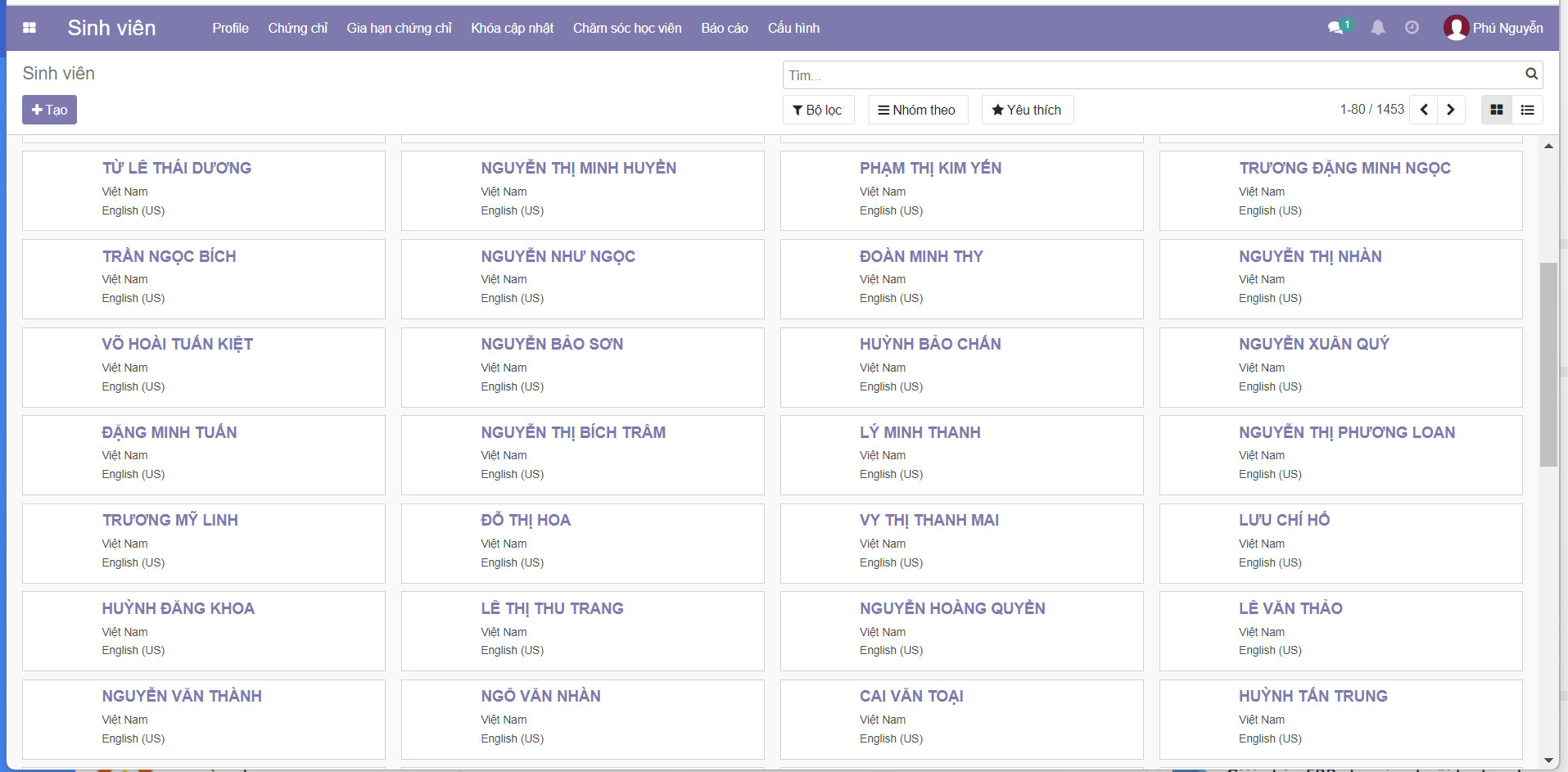This screenshot has height=772, width=1568.
Task: Click the notifications bell icon
Action: [x=1378, y=28]
